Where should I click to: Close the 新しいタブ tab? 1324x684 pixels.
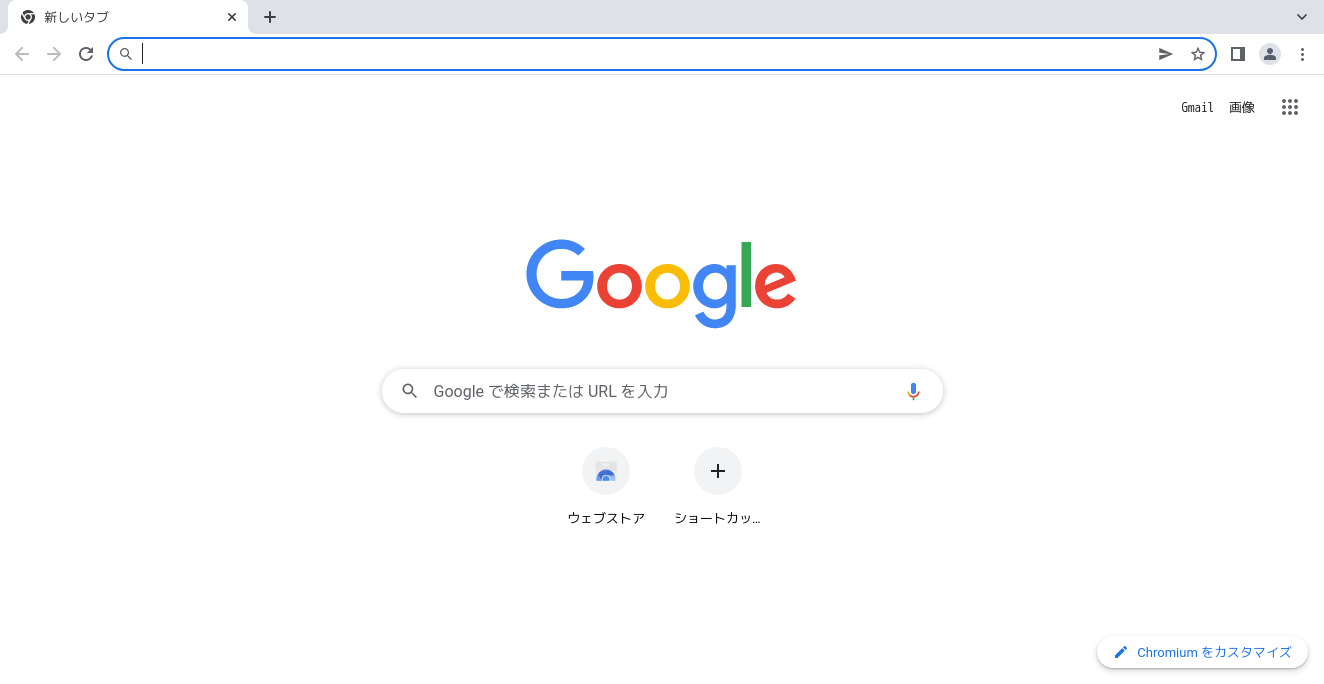pos(232,17)
